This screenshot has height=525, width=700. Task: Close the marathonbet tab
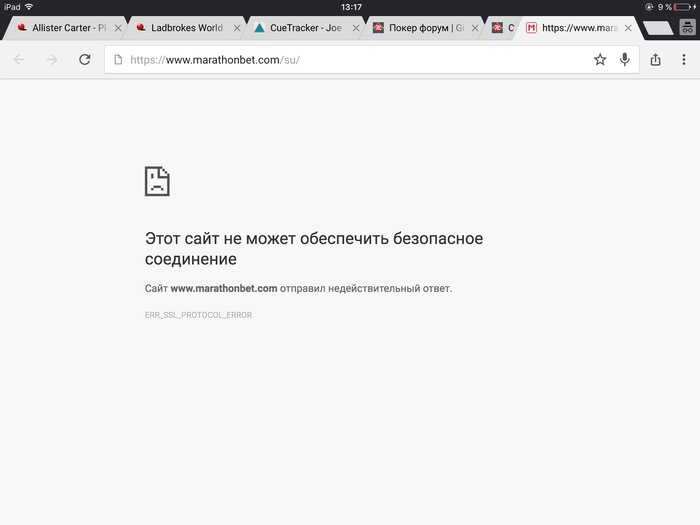click(628, 28)
